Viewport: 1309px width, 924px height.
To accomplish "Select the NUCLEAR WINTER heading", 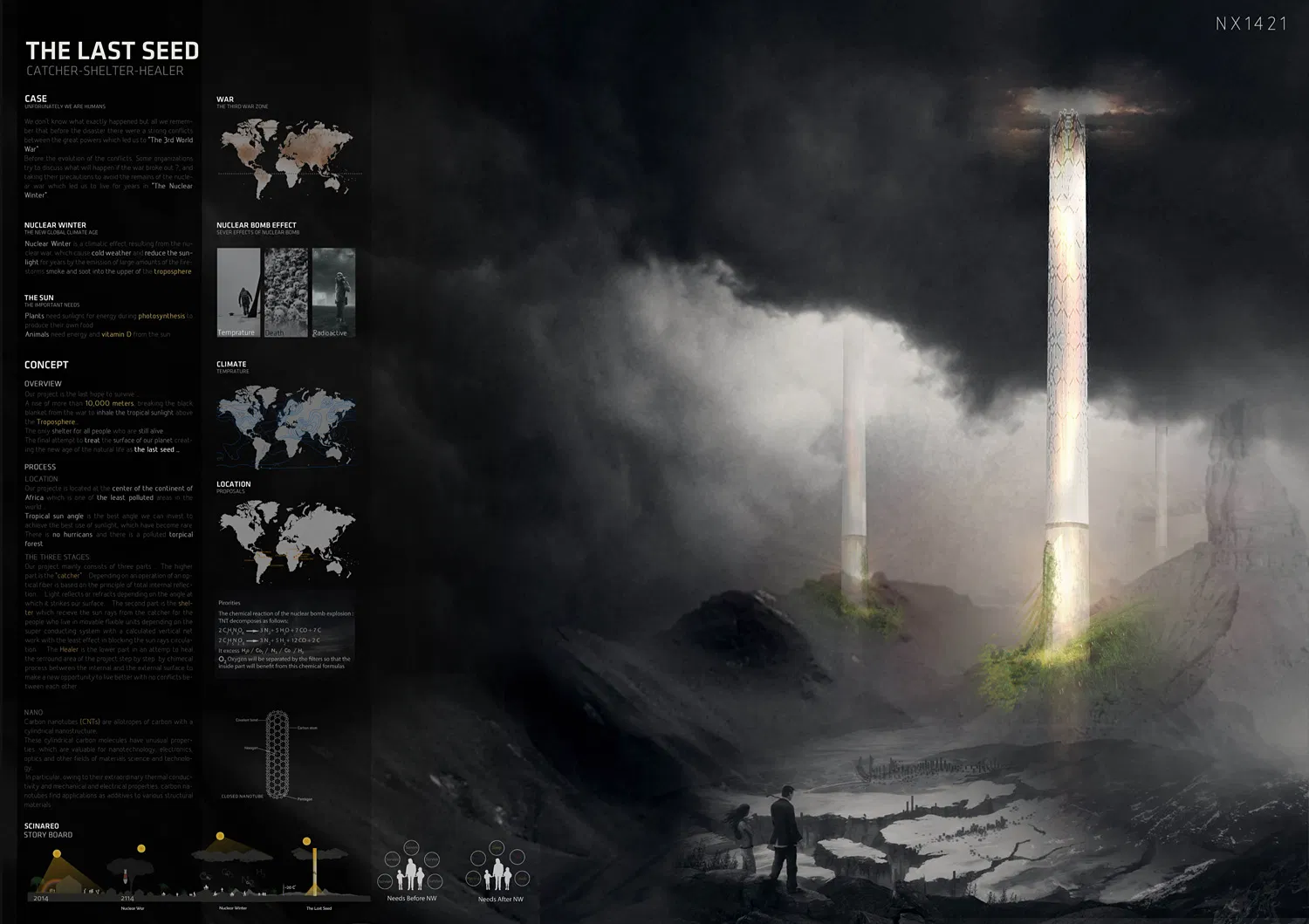I will pyautogui.click(x=55, y=225).
